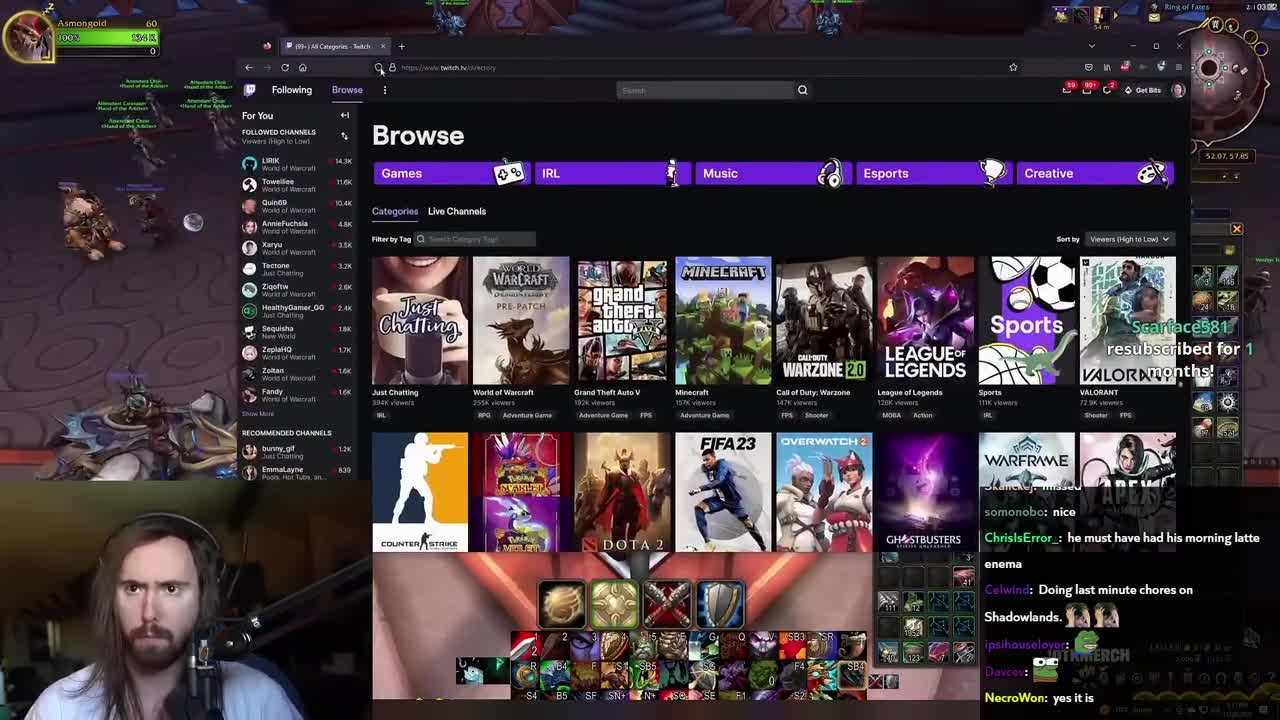1280x720 pixels.
Task: Open LIRIK channel in sidebar
Action: click(297, 164)
